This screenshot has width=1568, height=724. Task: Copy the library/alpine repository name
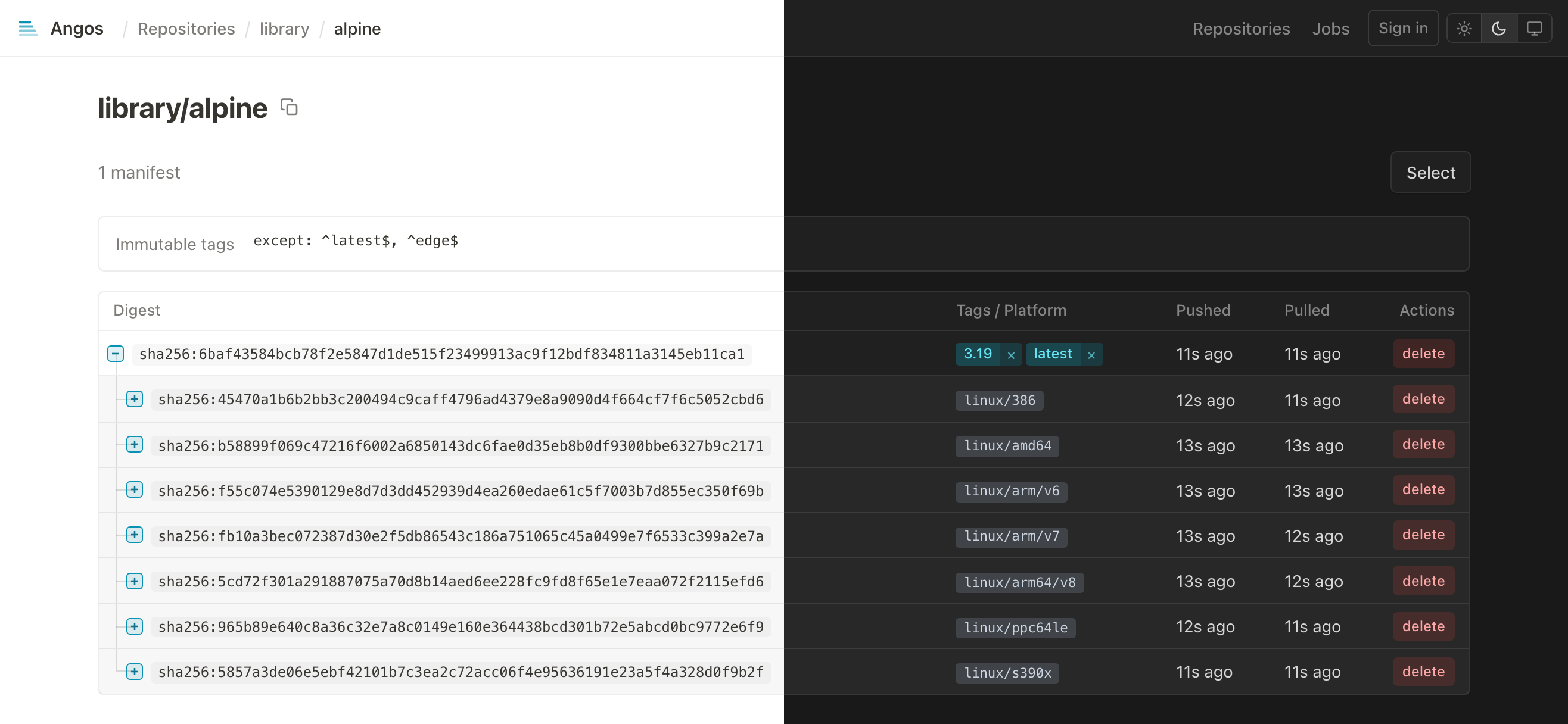pyautogui.click(x=289, y=107)
